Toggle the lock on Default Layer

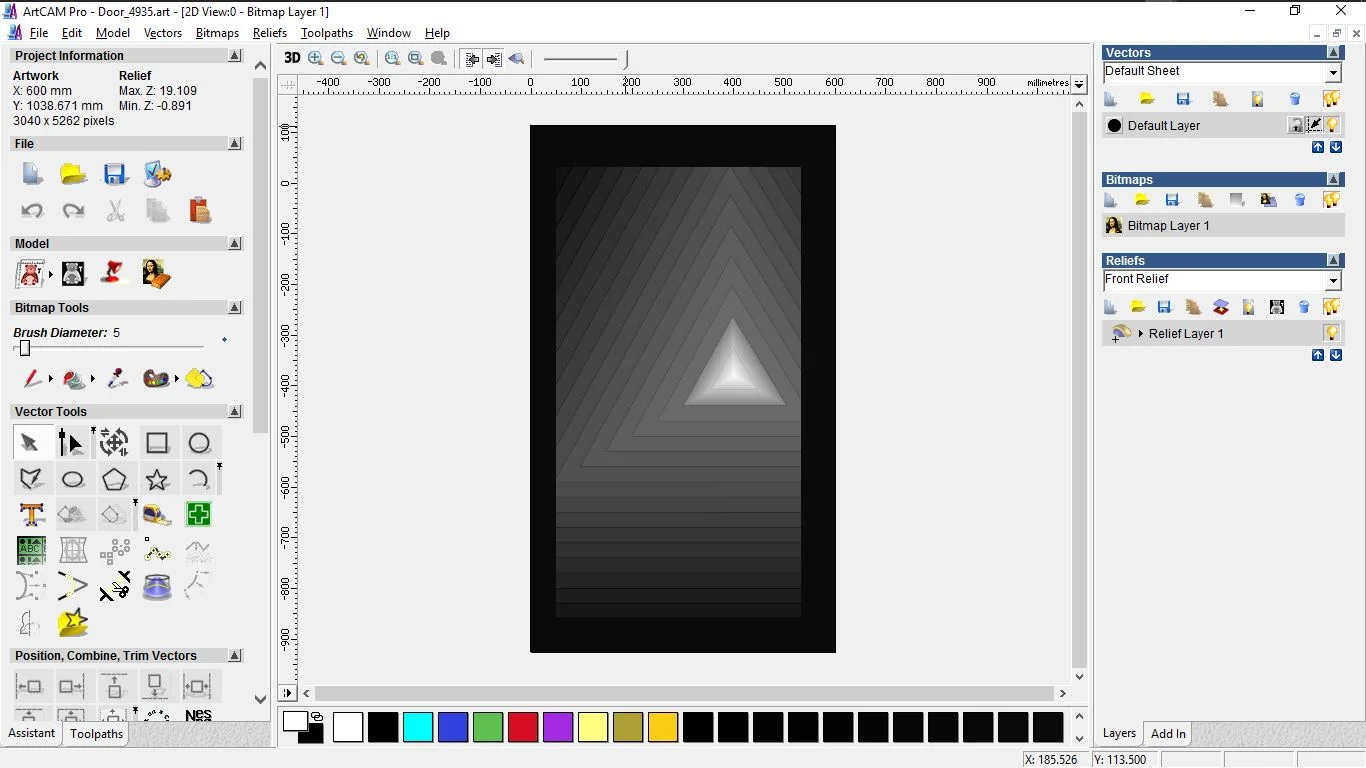[x=1296, y=125]
